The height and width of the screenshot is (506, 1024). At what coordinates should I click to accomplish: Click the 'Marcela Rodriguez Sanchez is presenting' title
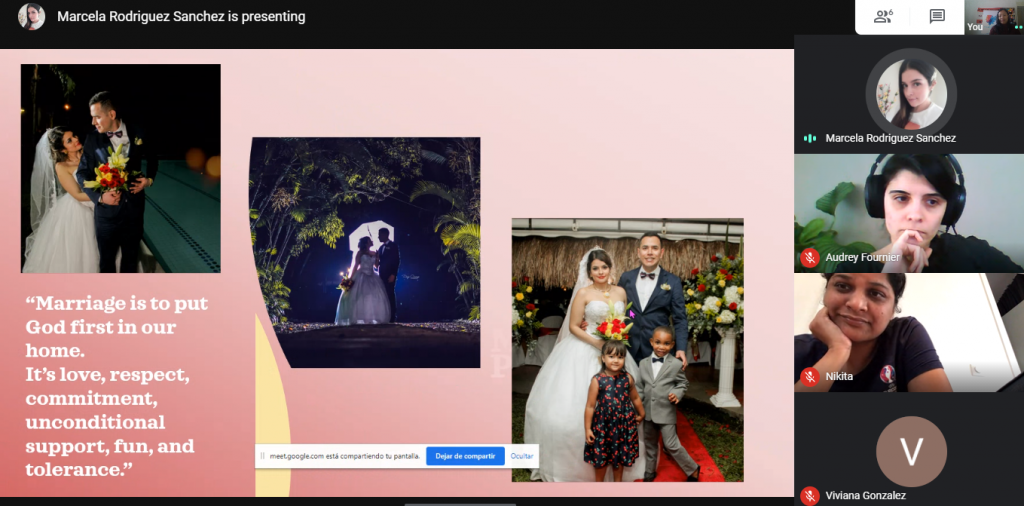coord(181,16)
